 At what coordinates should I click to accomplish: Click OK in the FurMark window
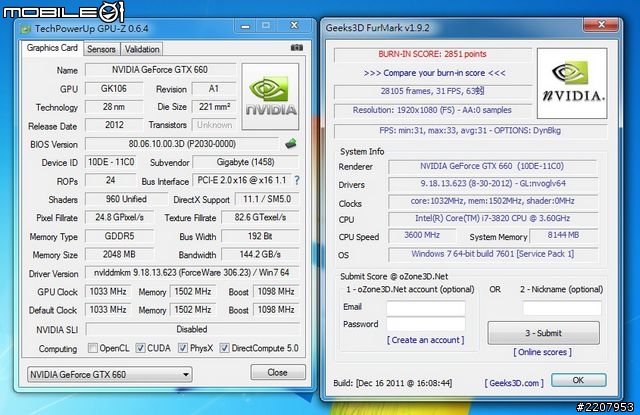pyautogui.click(x=578, y=380)
